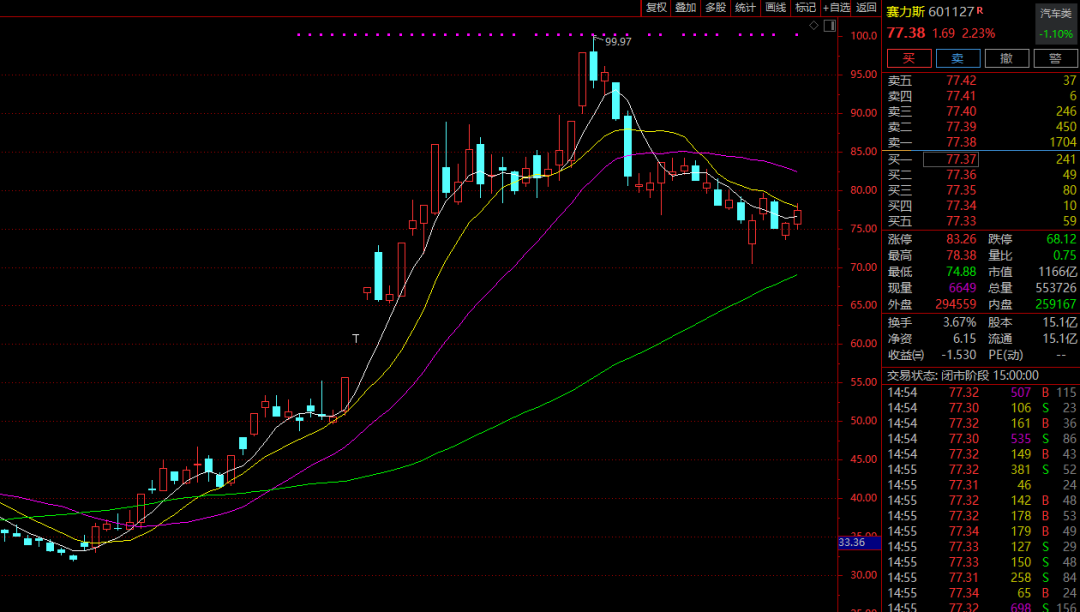Select the 买一 price 77.37 field

tap(950, 160)
